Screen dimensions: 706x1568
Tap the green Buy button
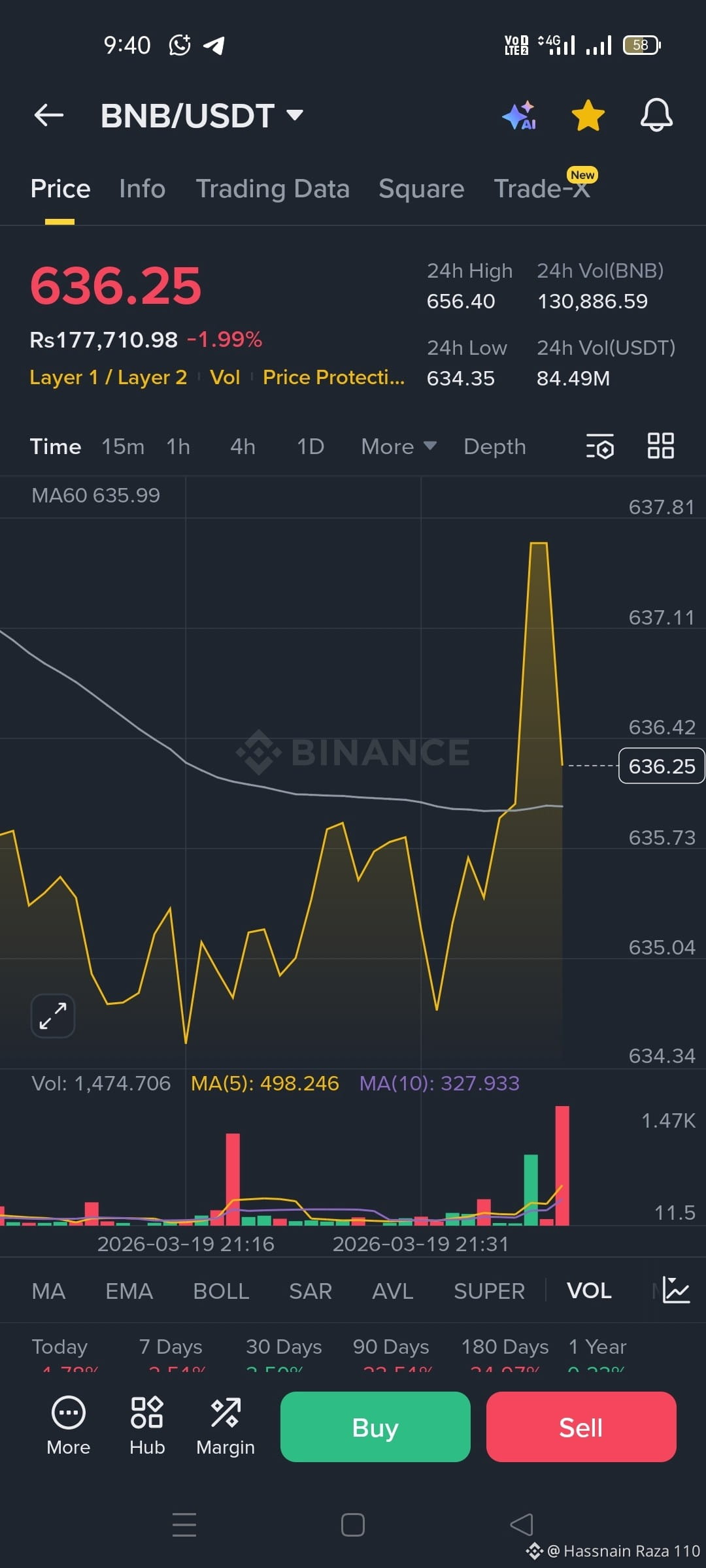[375, 1427]
